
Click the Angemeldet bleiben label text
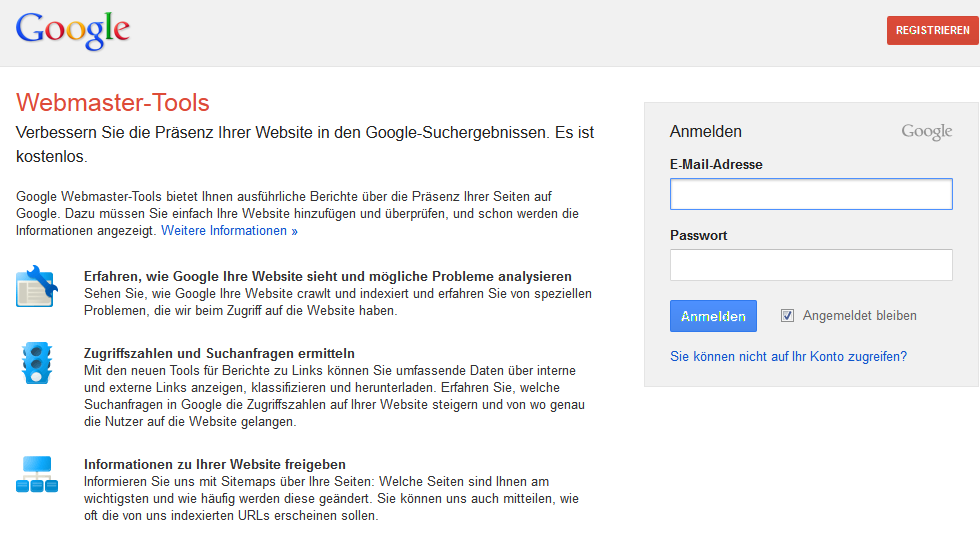(x=859, y=316)
